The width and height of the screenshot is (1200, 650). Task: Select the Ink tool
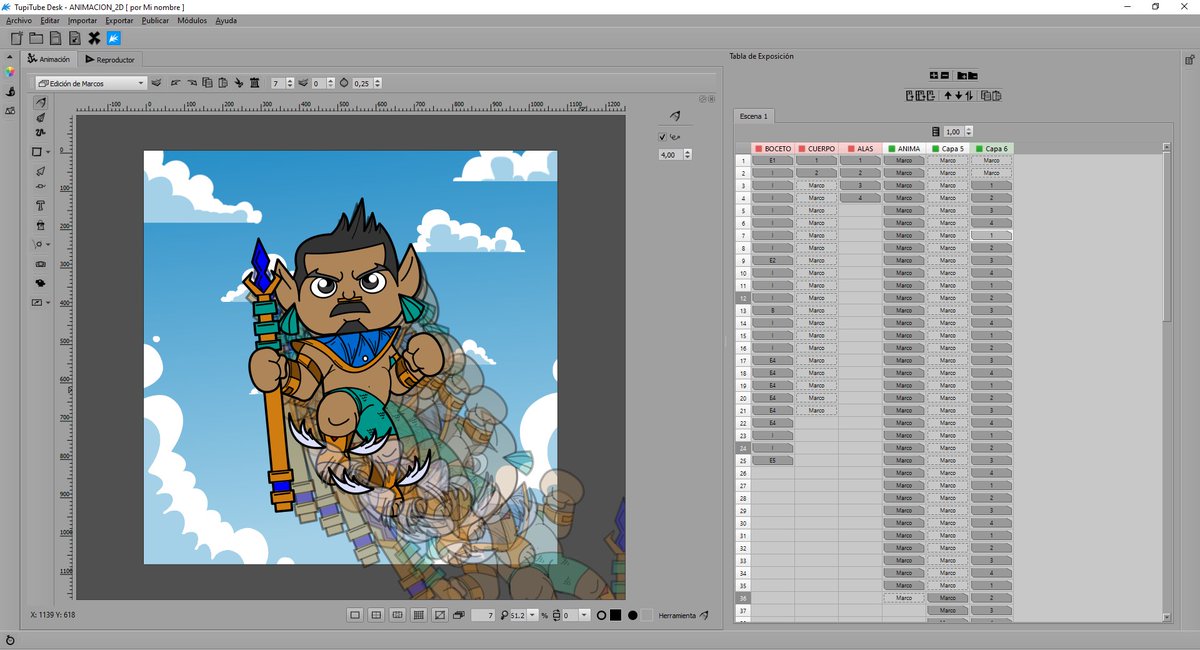[x=41, y=117]
